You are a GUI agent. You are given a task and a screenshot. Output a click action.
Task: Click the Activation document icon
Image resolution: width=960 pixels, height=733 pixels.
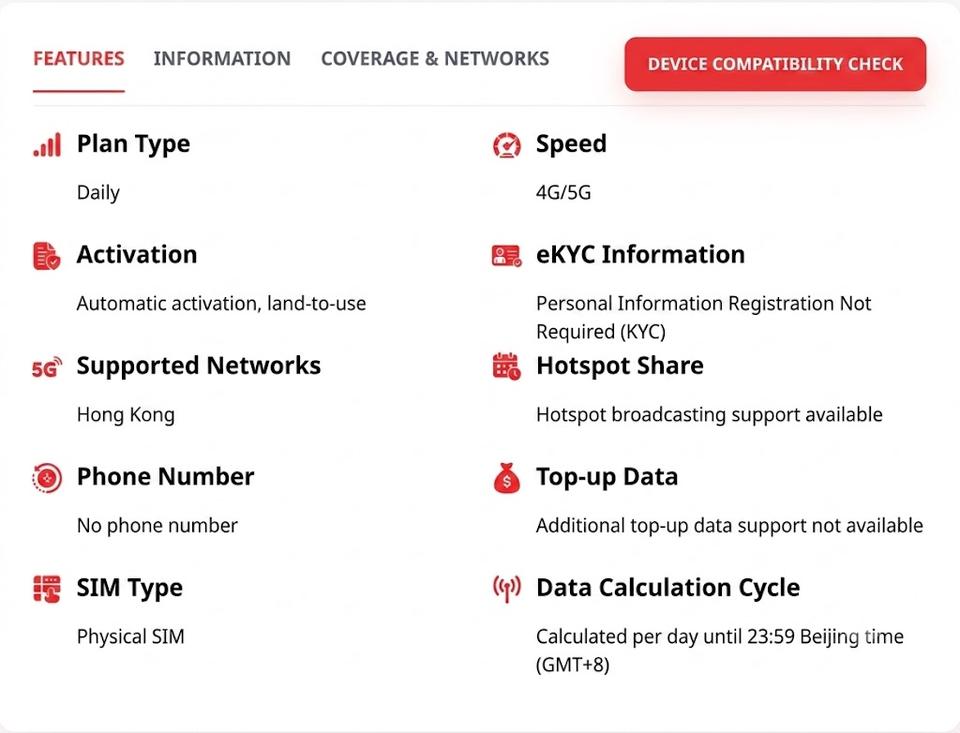tap(47, 256)
